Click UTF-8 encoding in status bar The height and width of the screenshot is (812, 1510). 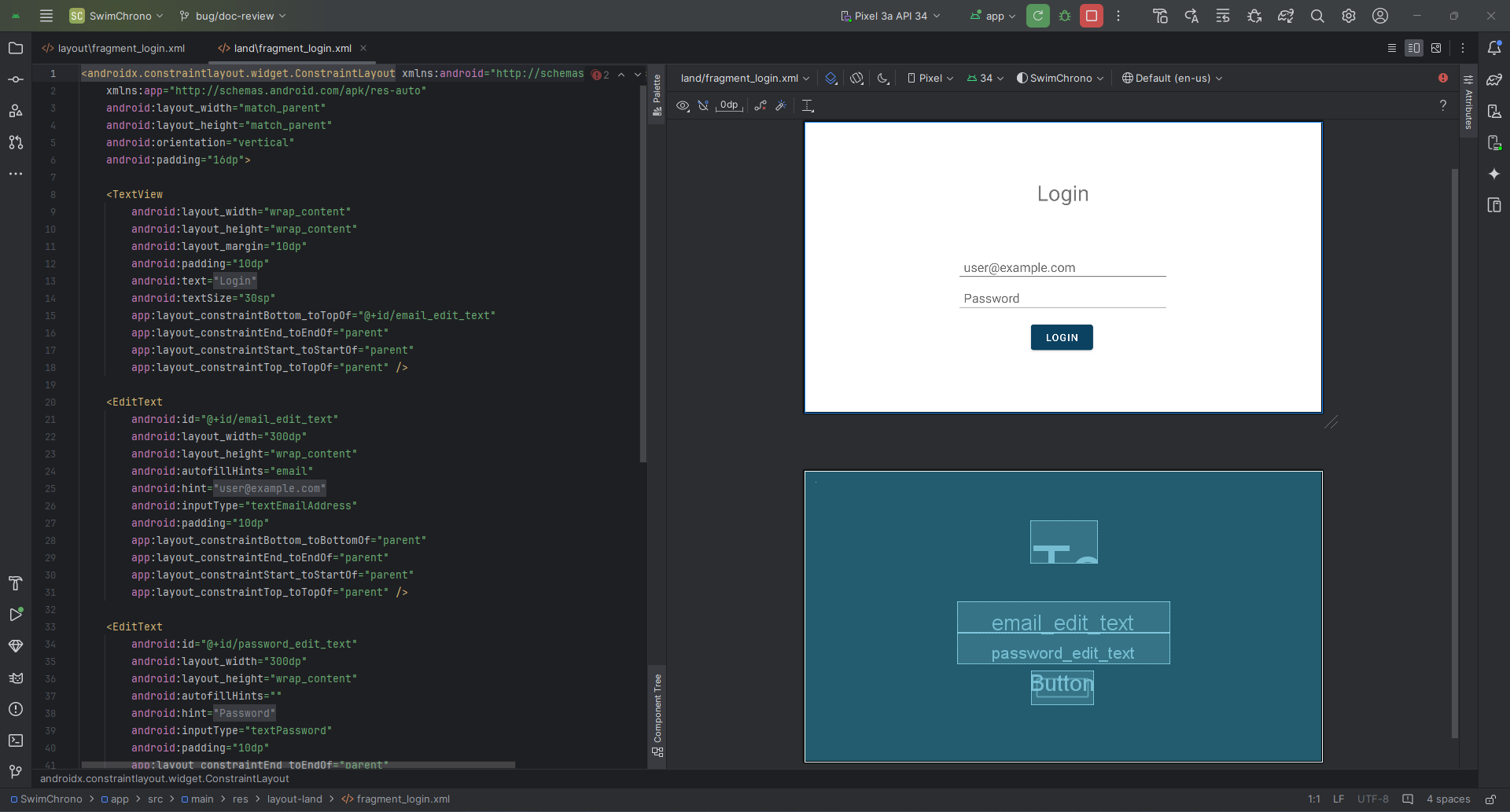(1373, 799)
